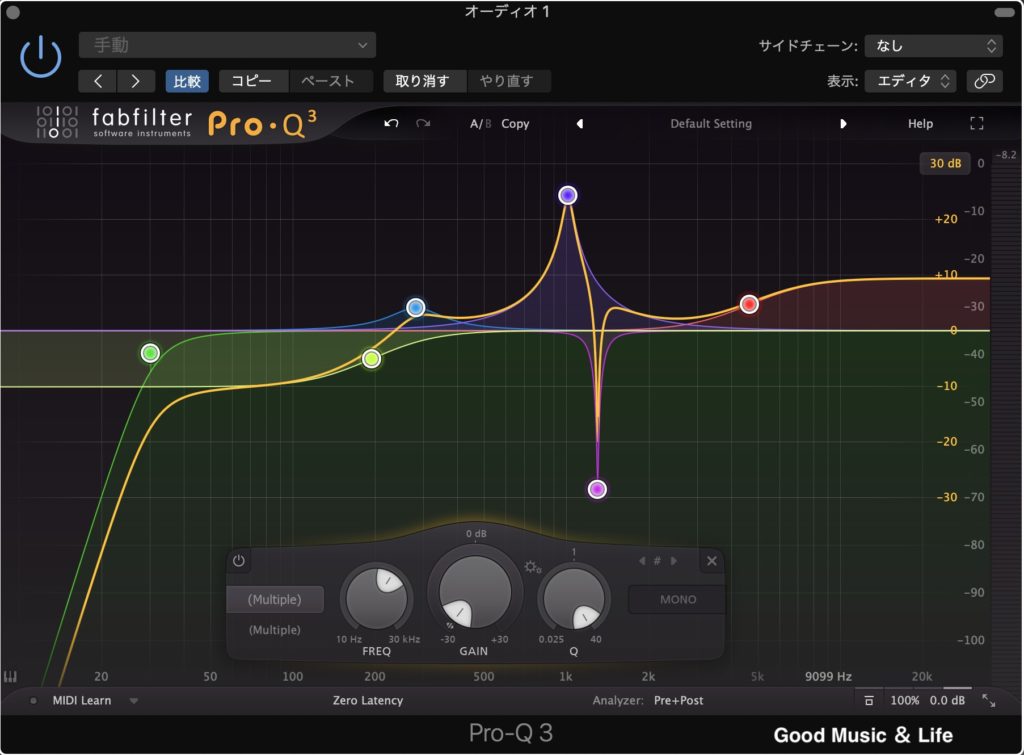Open the 表示 エディタ view dropdown
This screenshot has width=1024, height=755.
coord(911,81)
